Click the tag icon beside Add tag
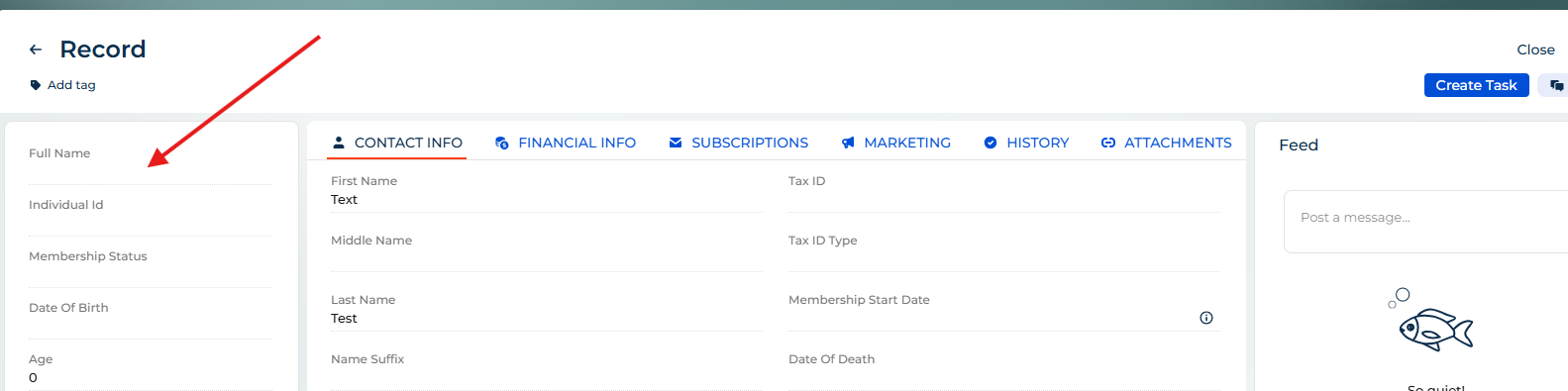 click(36, 85)
